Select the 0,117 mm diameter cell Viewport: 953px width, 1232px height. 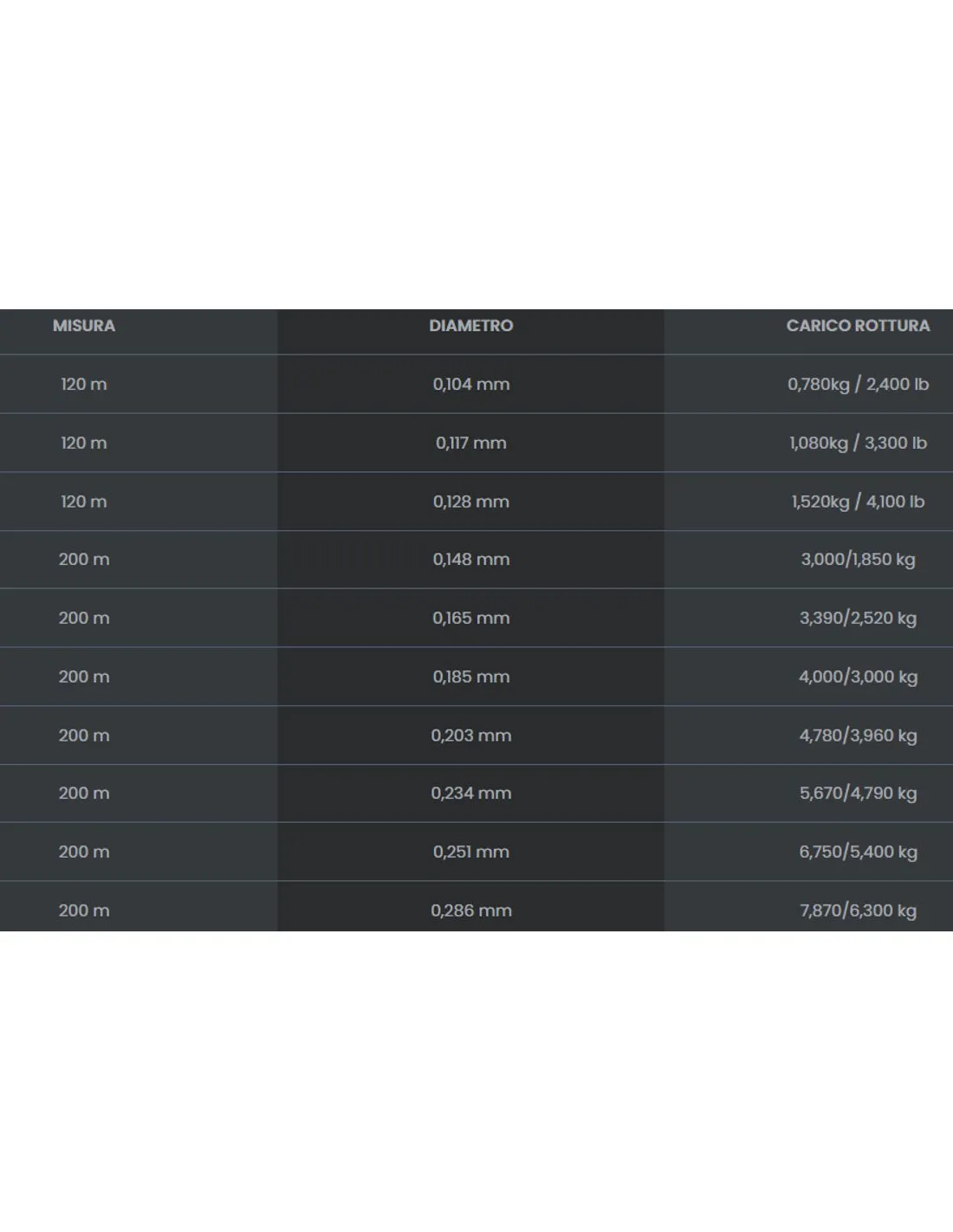coord(471,443)
